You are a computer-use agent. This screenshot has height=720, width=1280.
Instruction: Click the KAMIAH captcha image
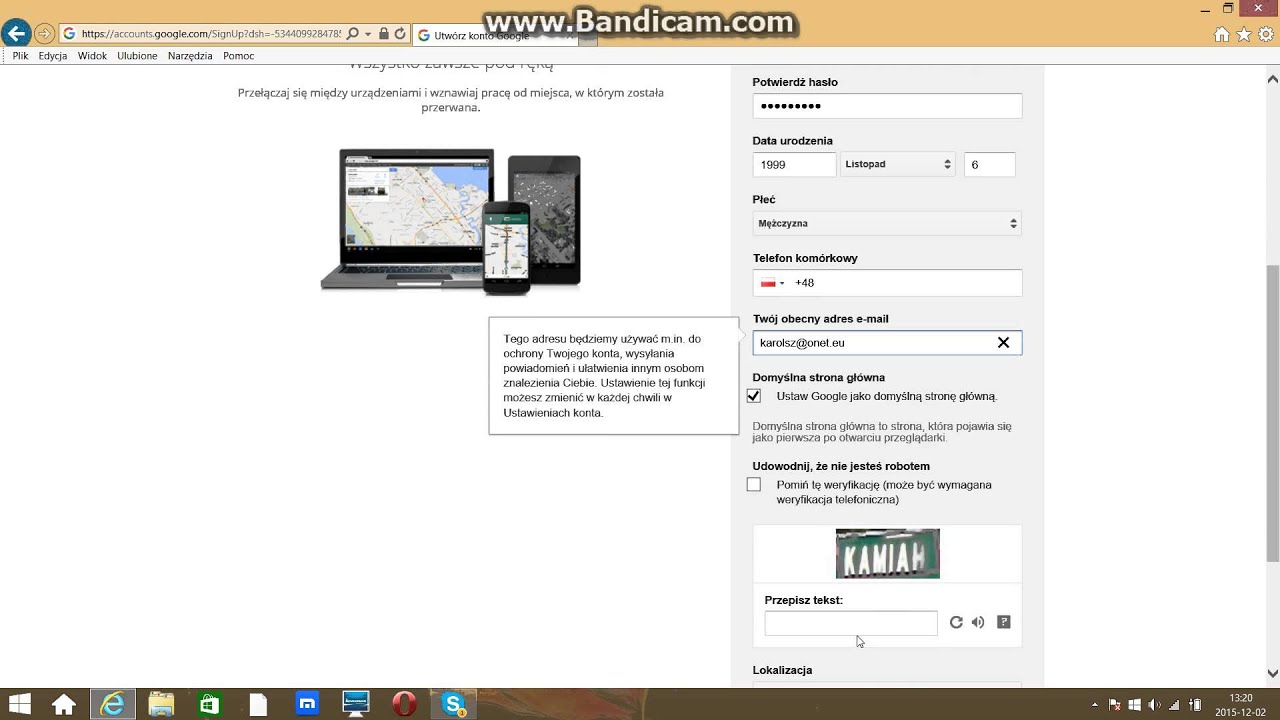(x=888, y=553)
